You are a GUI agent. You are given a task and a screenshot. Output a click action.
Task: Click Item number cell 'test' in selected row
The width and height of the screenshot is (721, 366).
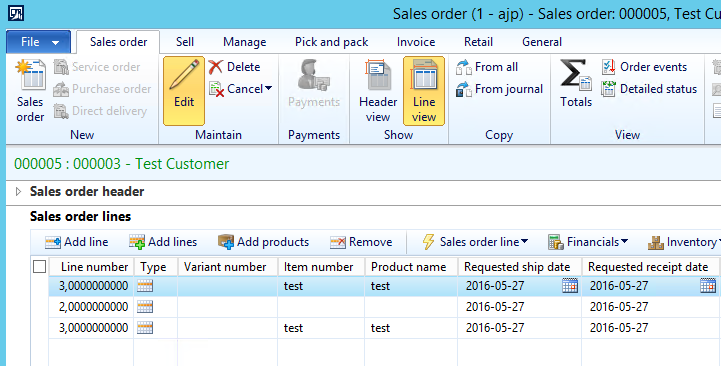tap(321, 286)
